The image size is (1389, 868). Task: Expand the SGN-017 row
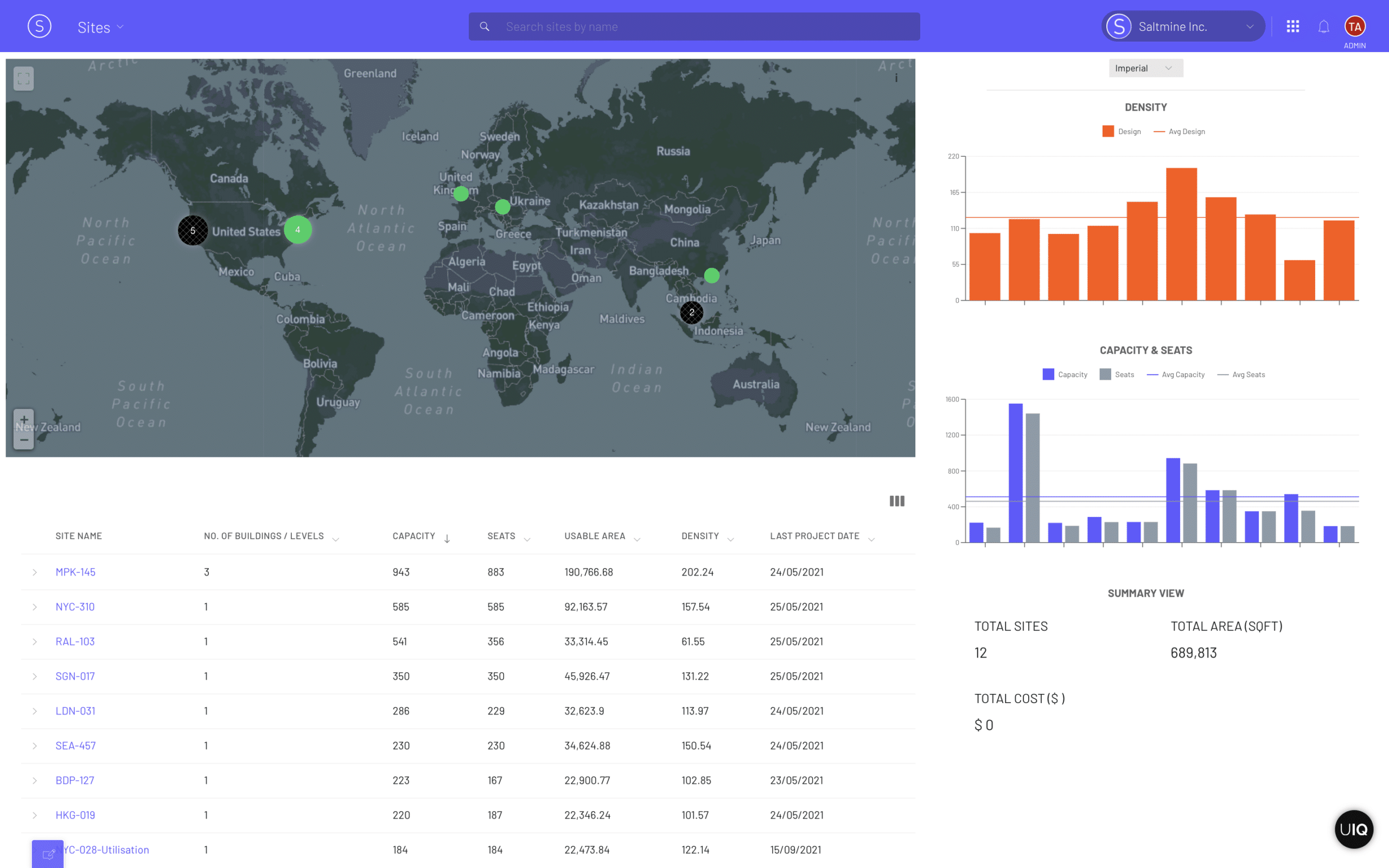(34, 676)
